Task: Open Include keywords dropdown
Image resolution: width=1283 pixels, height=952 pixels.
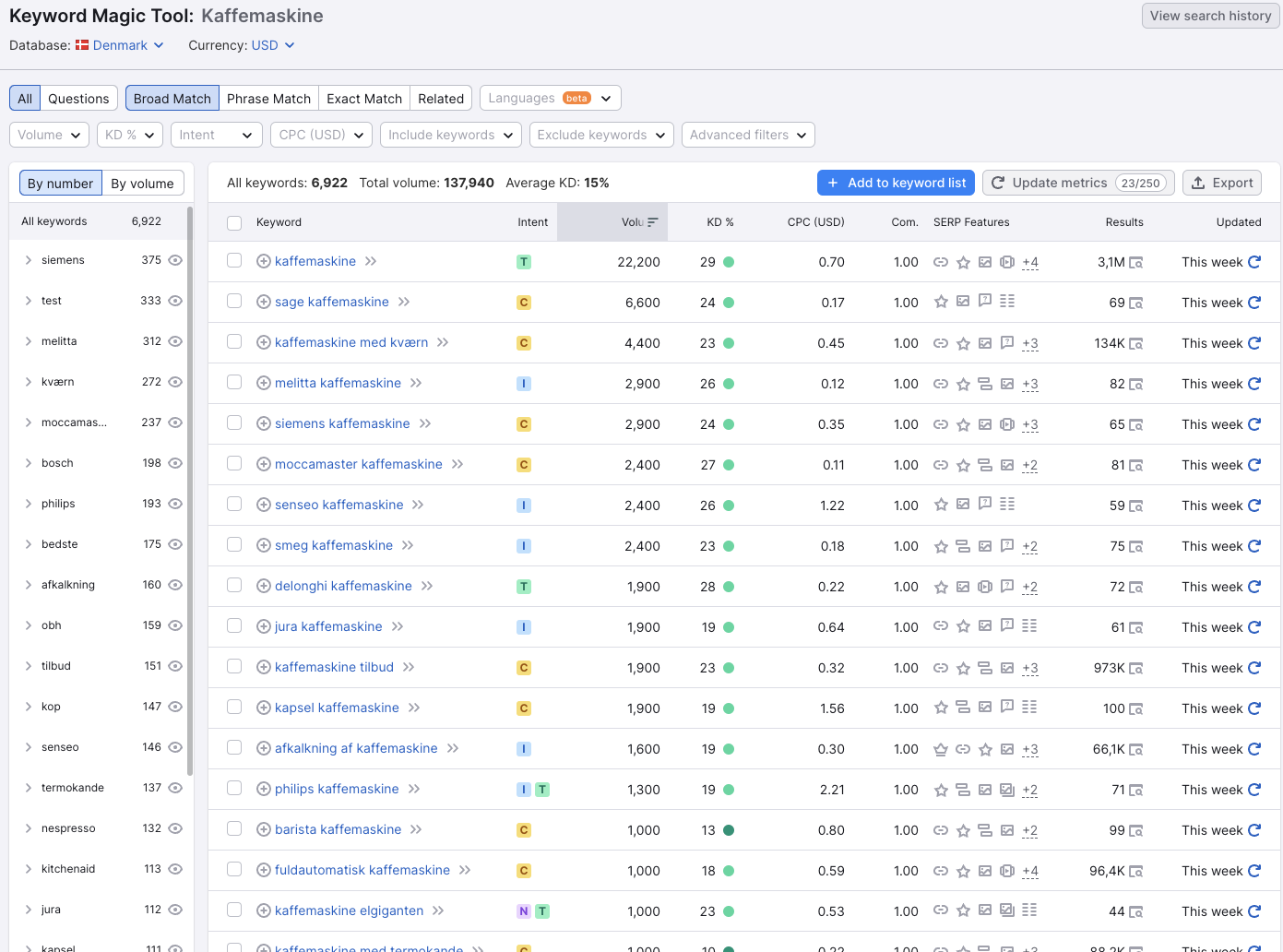Action: coord(451,135)
